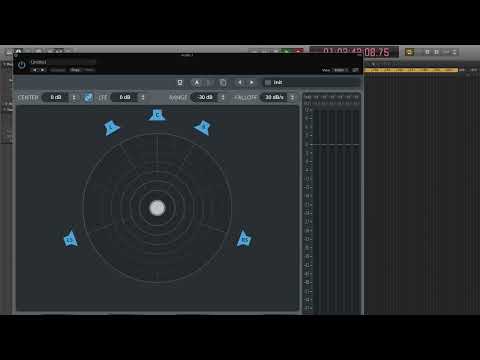Click the monitor icon left of A button
Screen dimensions: 480x360
click(x=180, y=82)
